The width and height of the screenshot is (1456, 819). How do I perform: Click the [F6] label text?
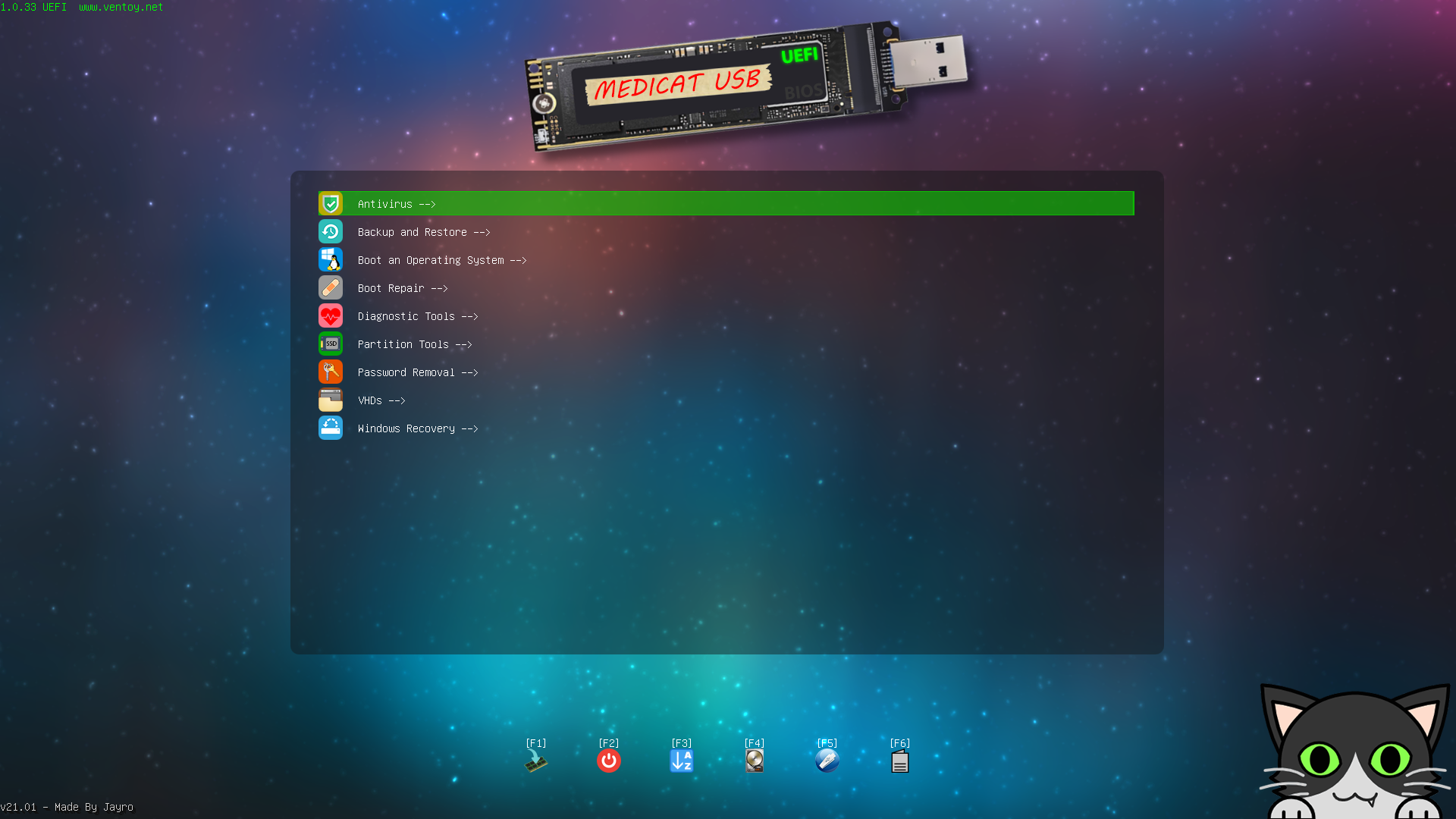[x=900, y=743]
